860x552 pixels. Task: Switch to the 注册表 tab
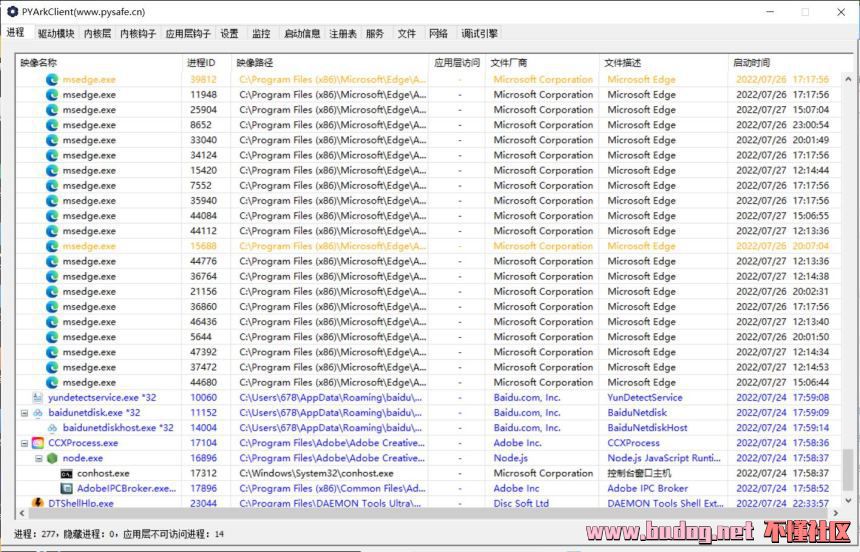343,33
